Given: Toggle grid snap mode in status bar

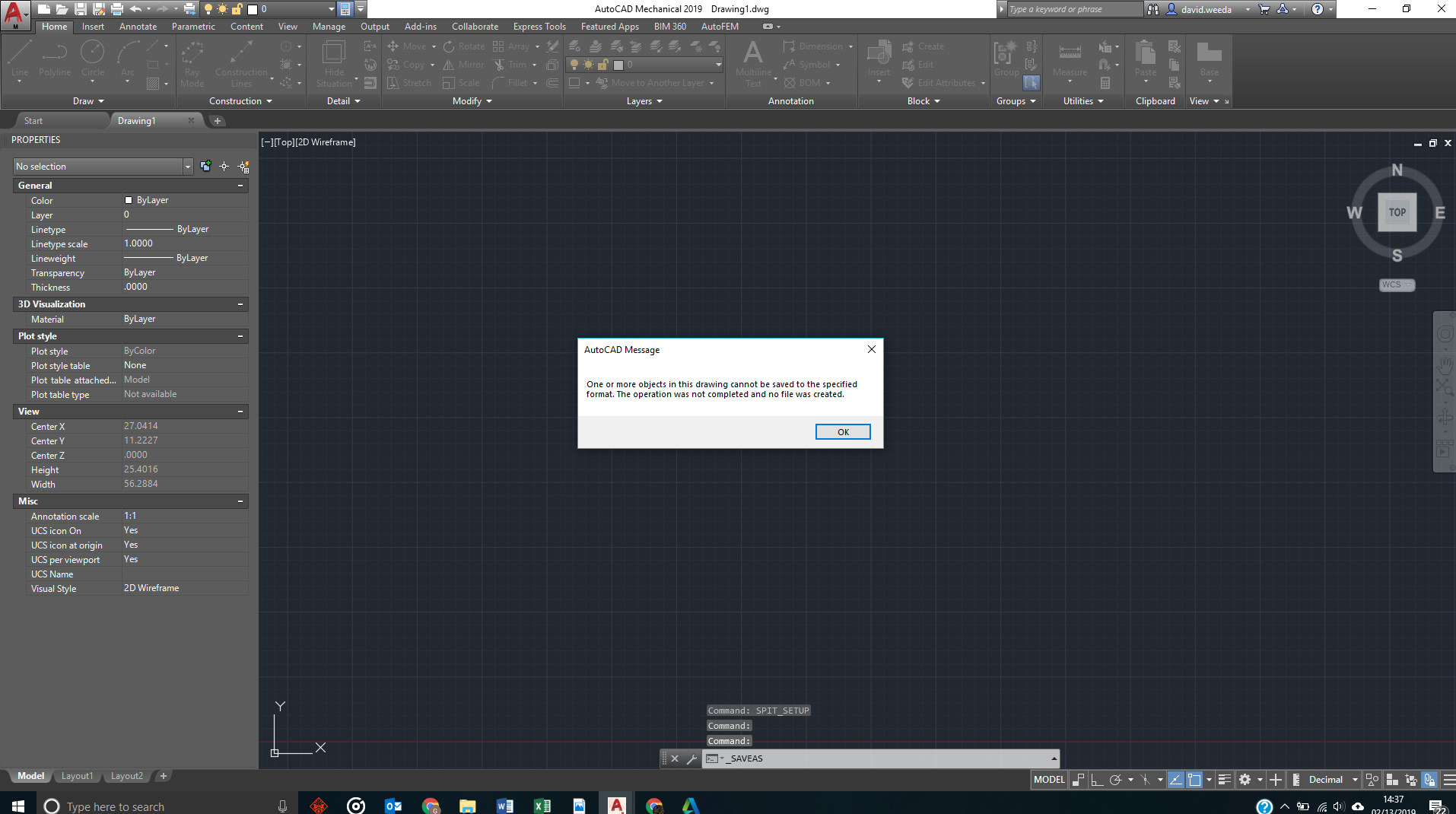Looking at the screenshot, I should (1078, 780).
